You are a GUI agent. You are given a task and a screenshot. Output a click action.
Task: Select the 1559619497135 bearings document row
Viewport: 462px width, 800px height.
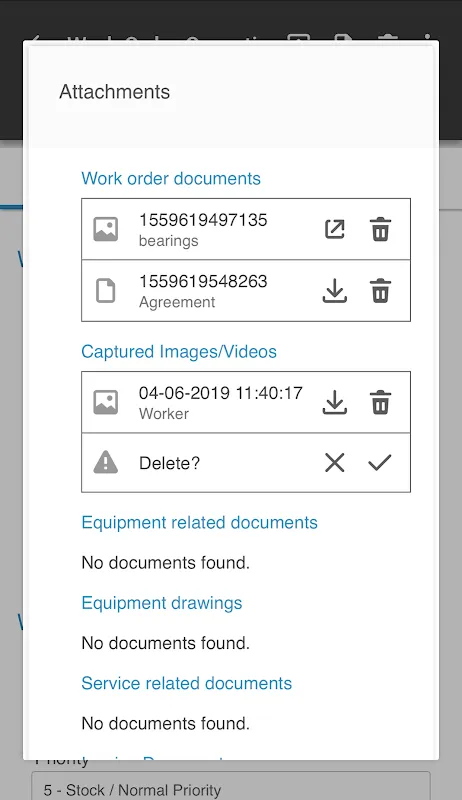click(x=246, y=229)
